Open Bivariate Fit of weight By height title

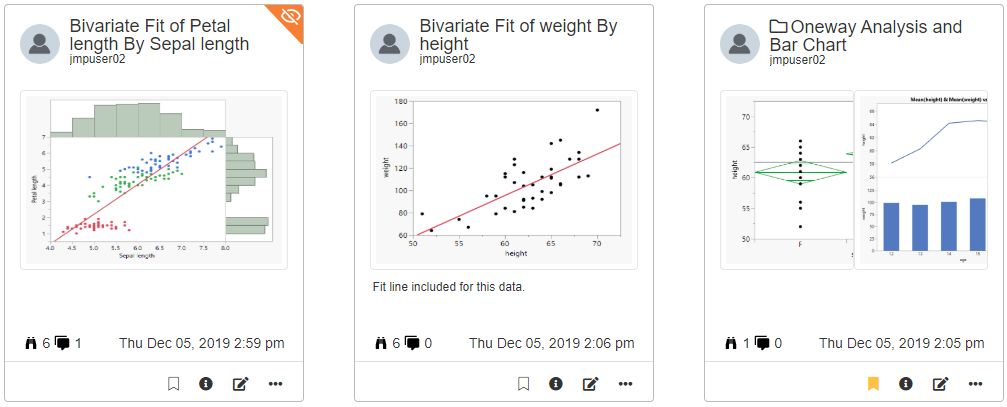tap(518, 35)
